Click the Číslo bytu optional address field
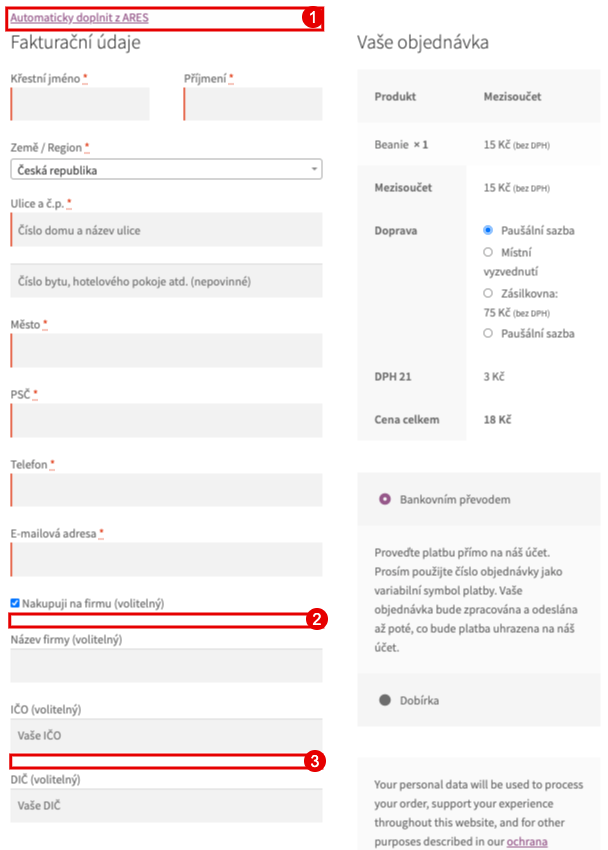The image size is (608, 850). [166, 281]
